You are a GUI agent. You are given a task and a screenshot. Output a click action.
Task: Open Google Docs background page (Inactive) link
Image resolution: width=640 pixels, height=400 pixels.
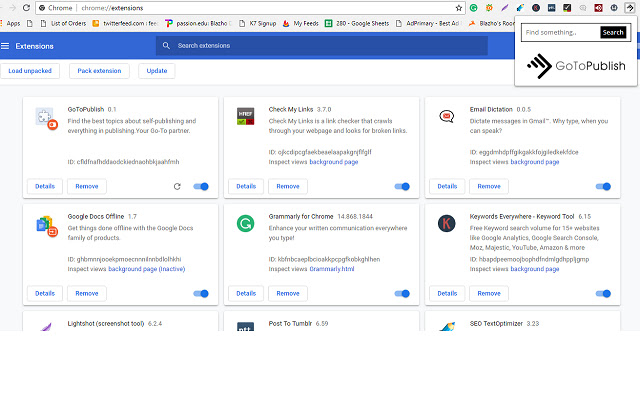(x=147, y=269)
